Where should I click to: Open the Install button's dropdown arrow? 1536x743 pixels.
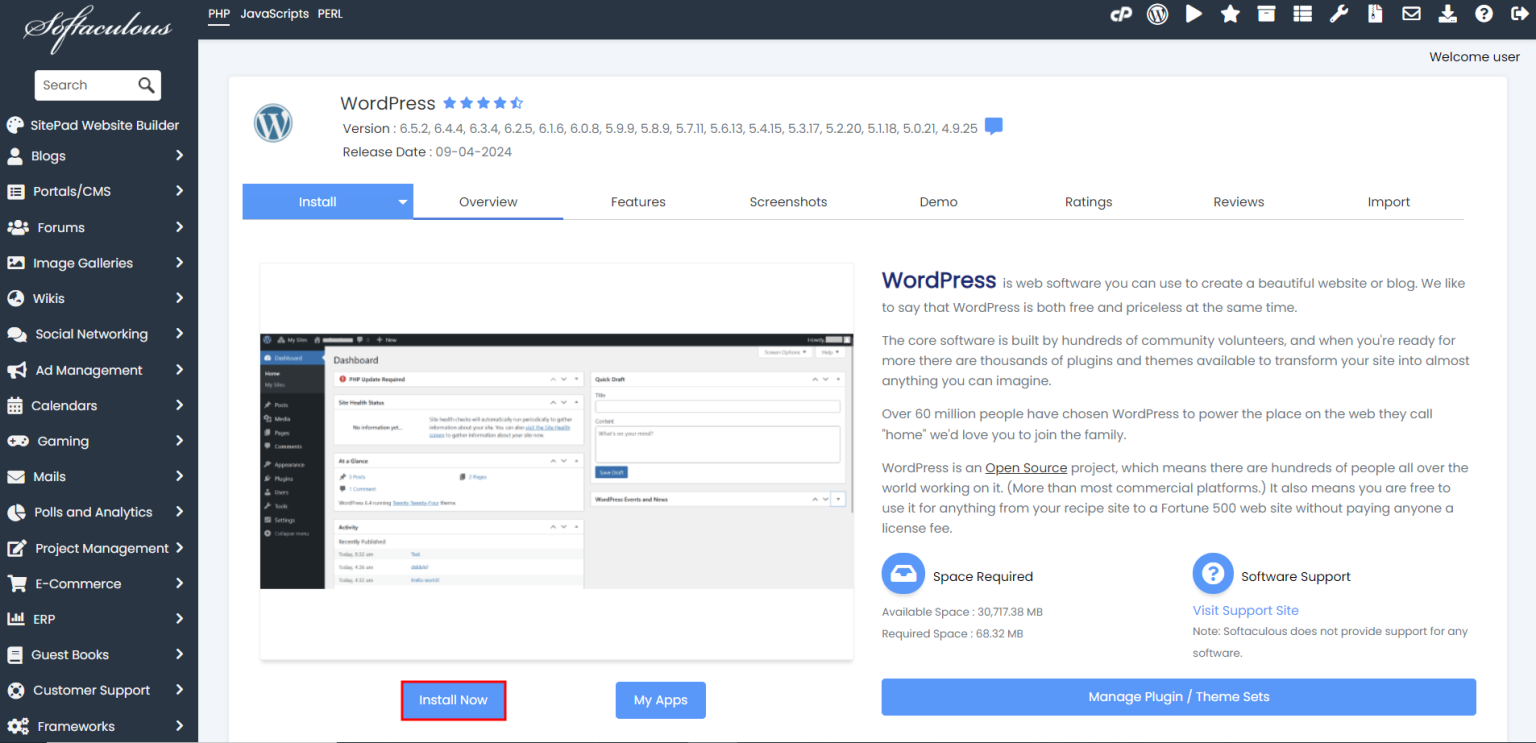coord(403,201)
